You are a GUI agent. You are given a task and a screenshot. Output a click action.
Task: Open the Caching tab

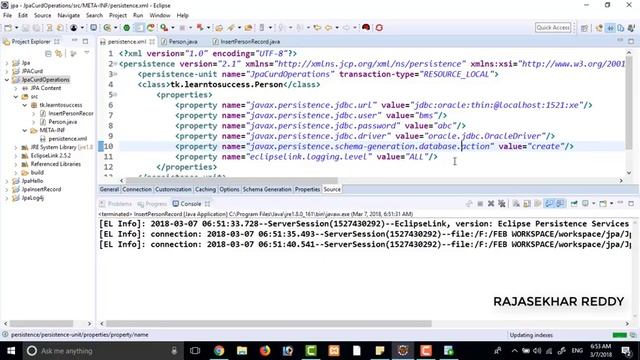[205, 189]
